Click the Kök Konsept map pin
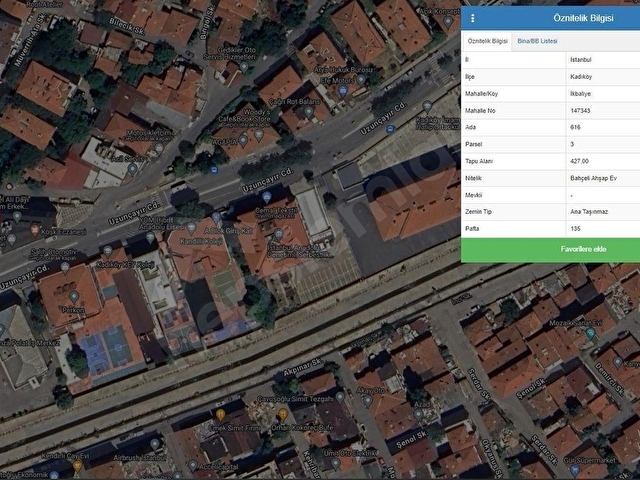The width and height of the screenshot is (640, 480). pos(448,21)
